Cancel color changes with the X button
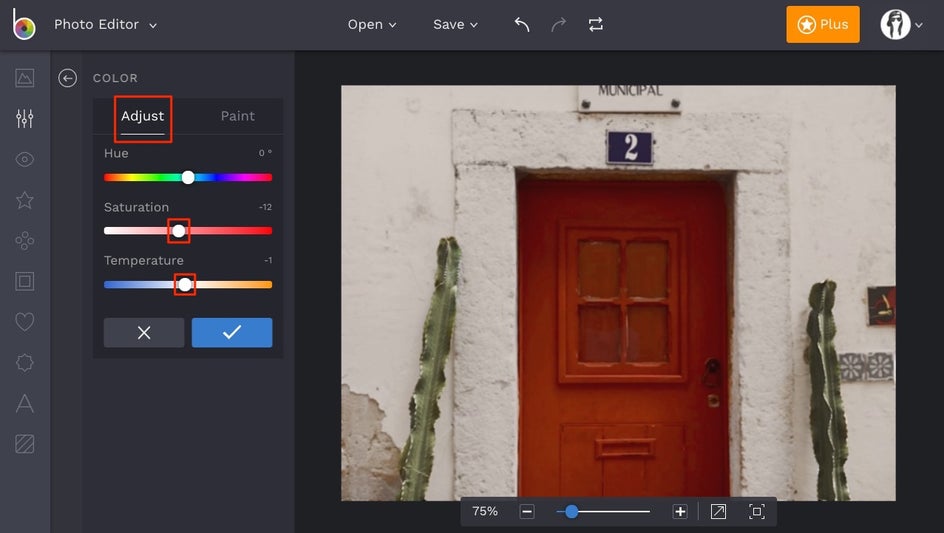 pyautogui.click(x=144, y=333)
